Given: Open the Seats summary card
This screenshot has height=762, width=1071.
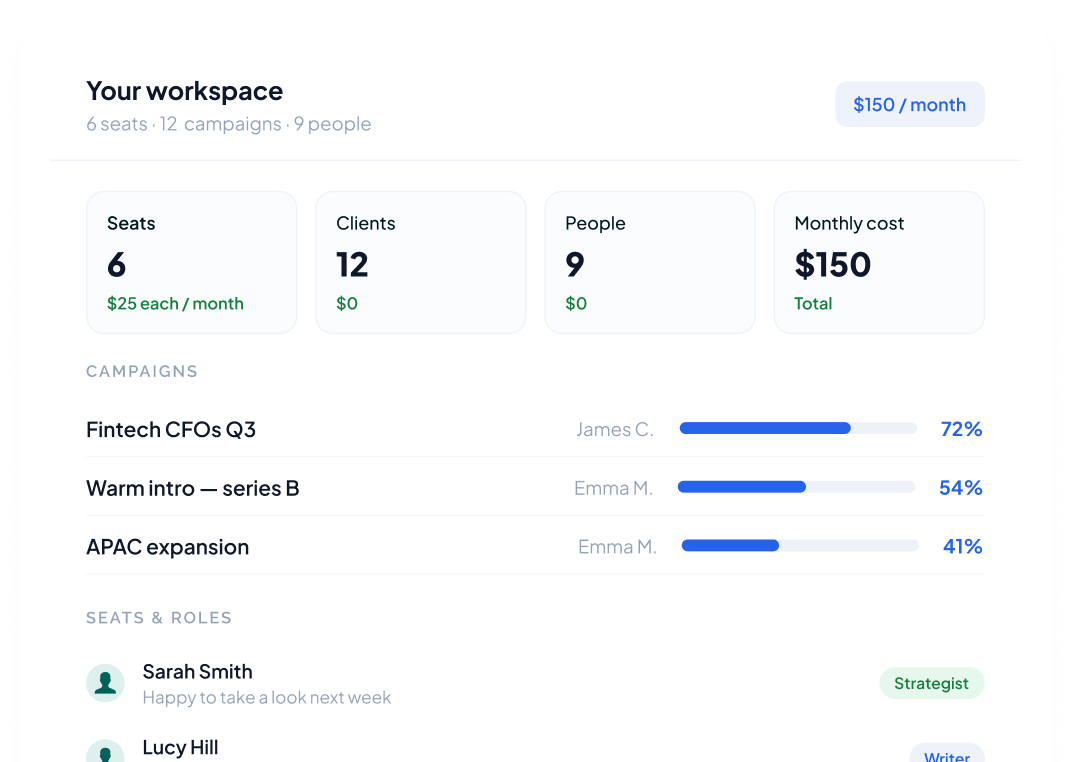Looking at the screenshot, I should pos(192,263).
